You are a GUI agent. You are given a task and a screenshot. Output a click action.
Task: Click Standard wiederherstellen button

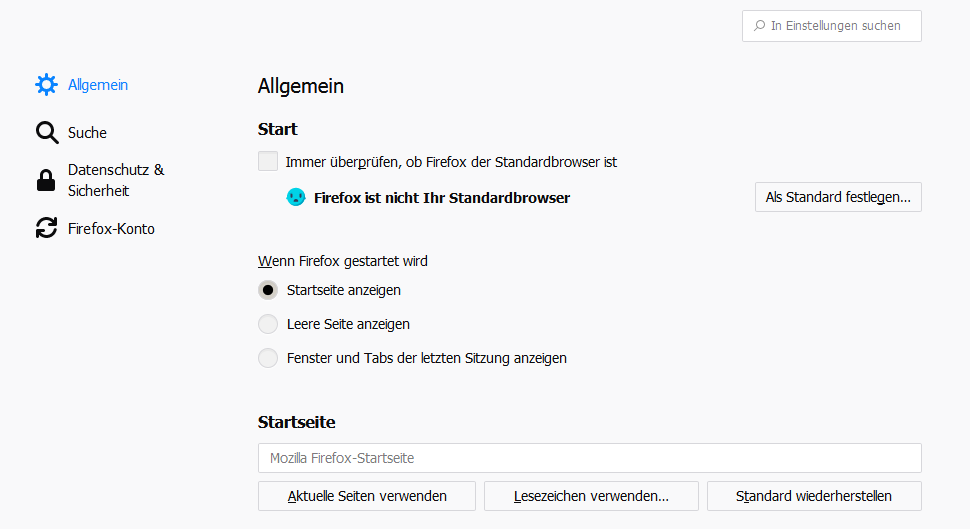tap(814, 496)
